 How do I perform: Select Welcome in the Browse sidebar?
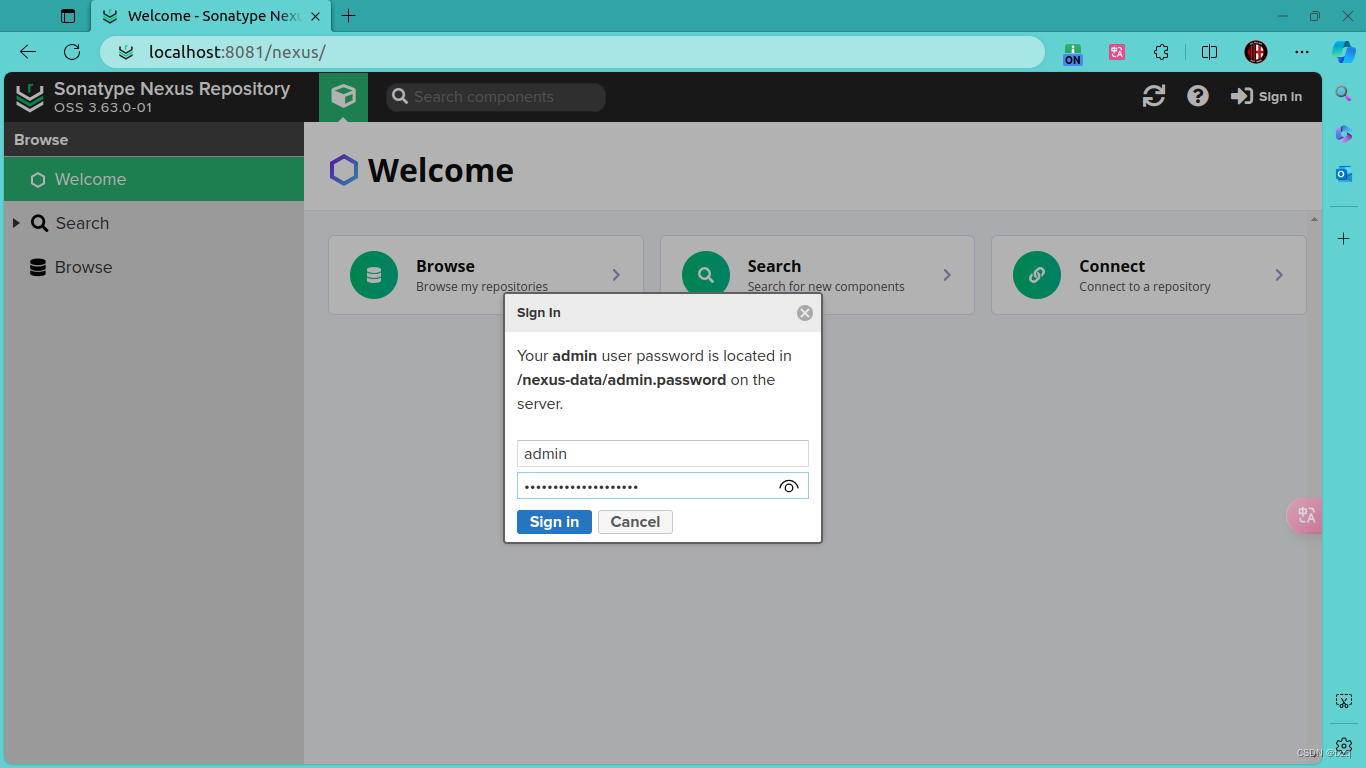pyautogui.click(x=154, y=179)
